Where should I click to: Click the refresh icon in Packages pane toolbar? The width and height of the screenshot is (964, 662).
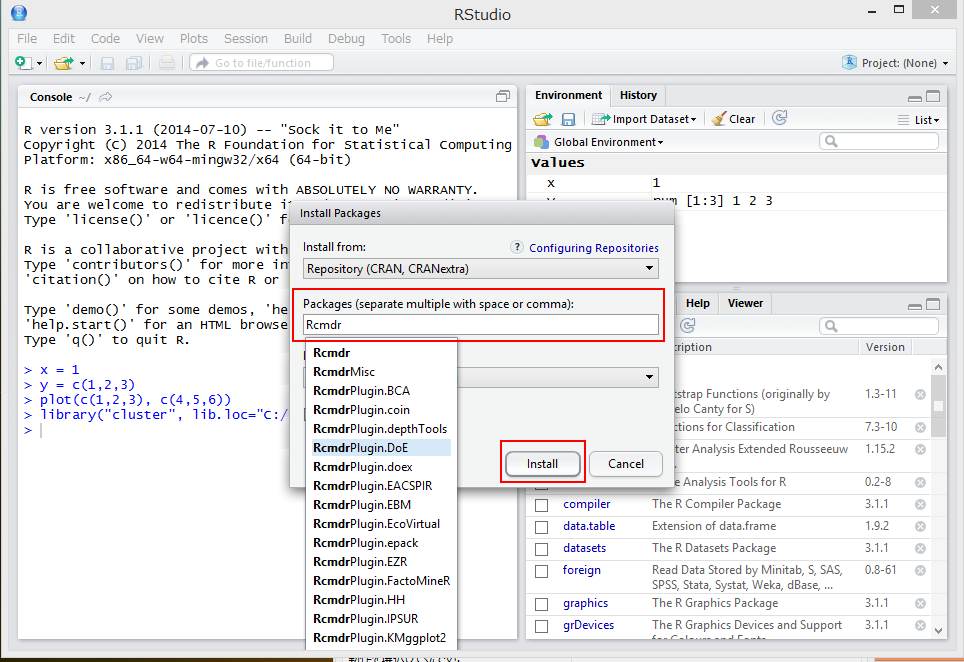click(687, 325)
